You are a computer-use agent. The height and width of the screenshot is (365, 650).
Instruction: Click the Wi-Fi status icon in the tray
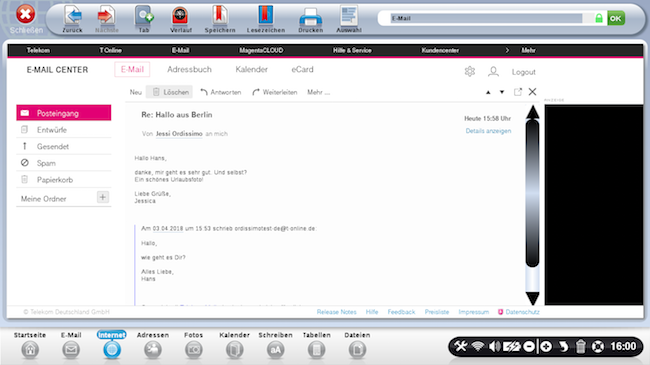tap(478, 346)
